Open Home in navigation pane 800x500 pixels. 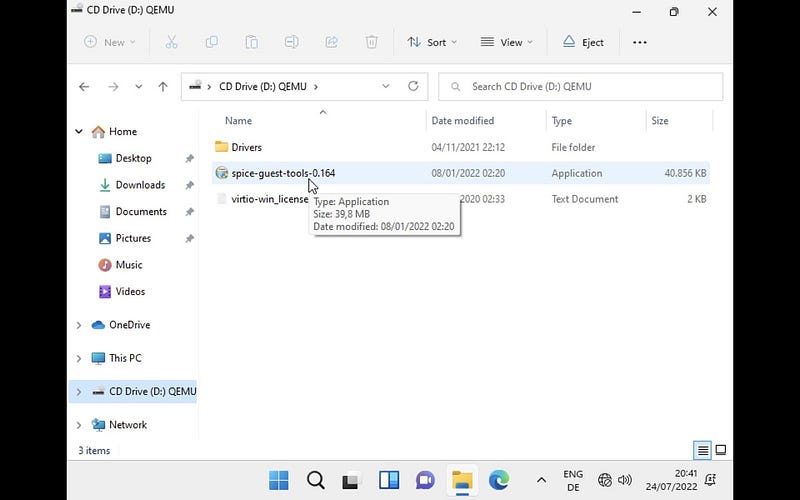(x=123, y=132)
